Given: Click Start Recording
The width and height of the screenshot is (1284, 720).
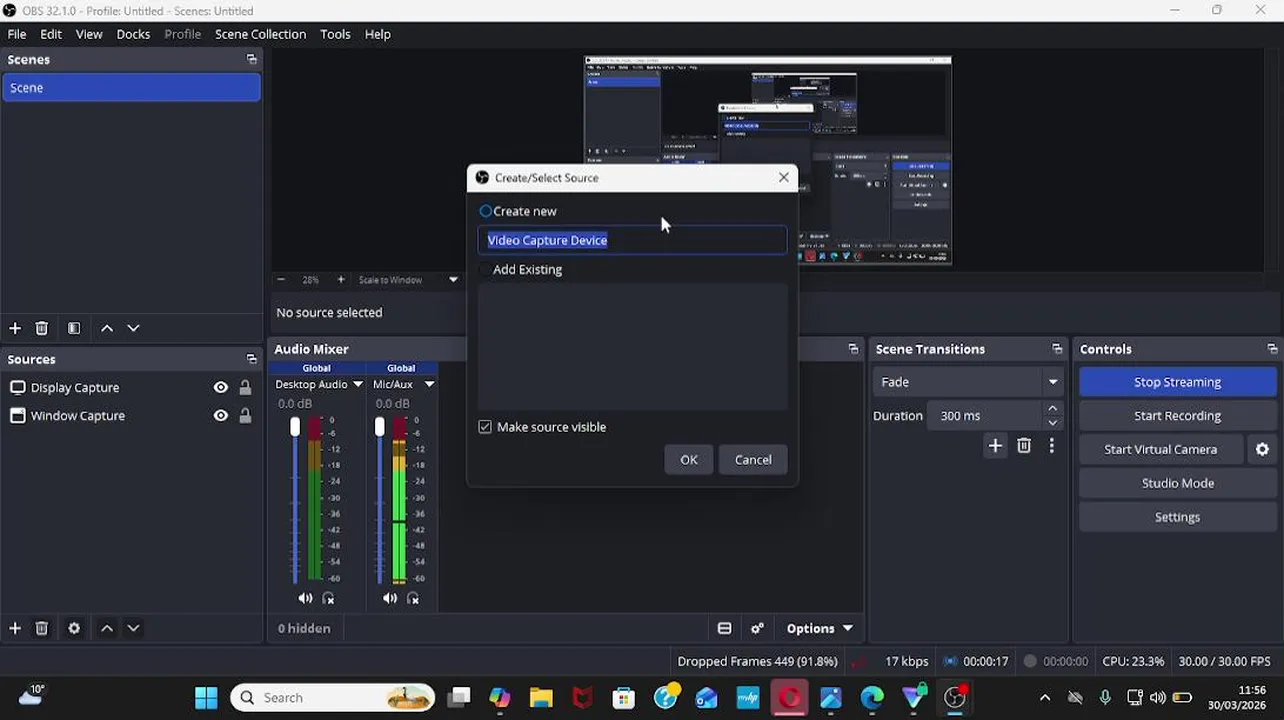Looking at the screenshot, I should click(1177, 416).
